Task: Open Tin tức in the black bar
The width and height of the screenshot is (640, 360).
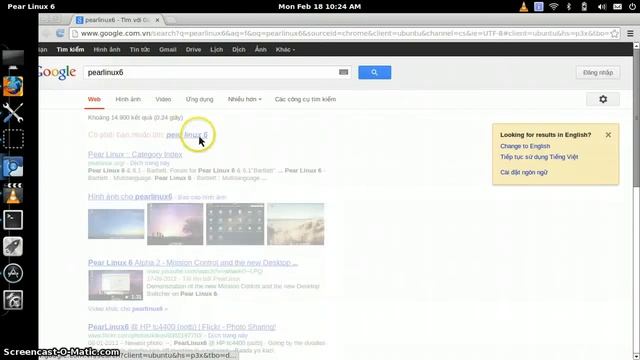Action: click(140, 49)
